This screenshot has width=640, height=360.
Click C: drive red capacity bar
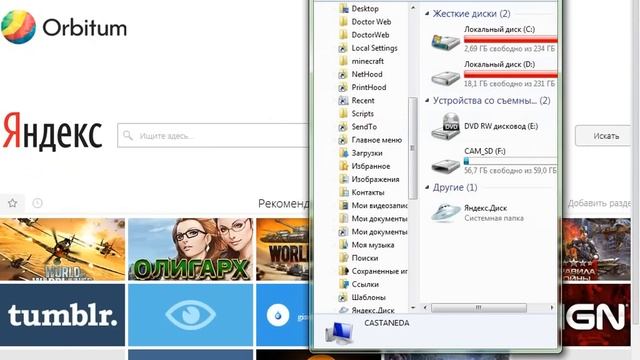pos(511,40)
